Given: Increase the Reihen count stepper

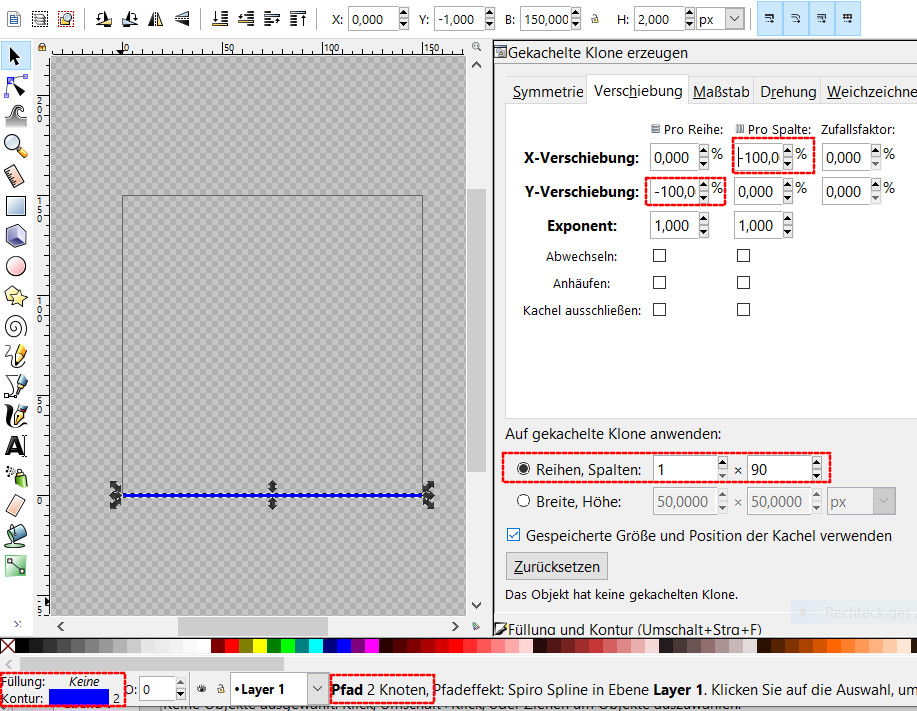Looking at the screenshot, I should click(x=723, y=463).
